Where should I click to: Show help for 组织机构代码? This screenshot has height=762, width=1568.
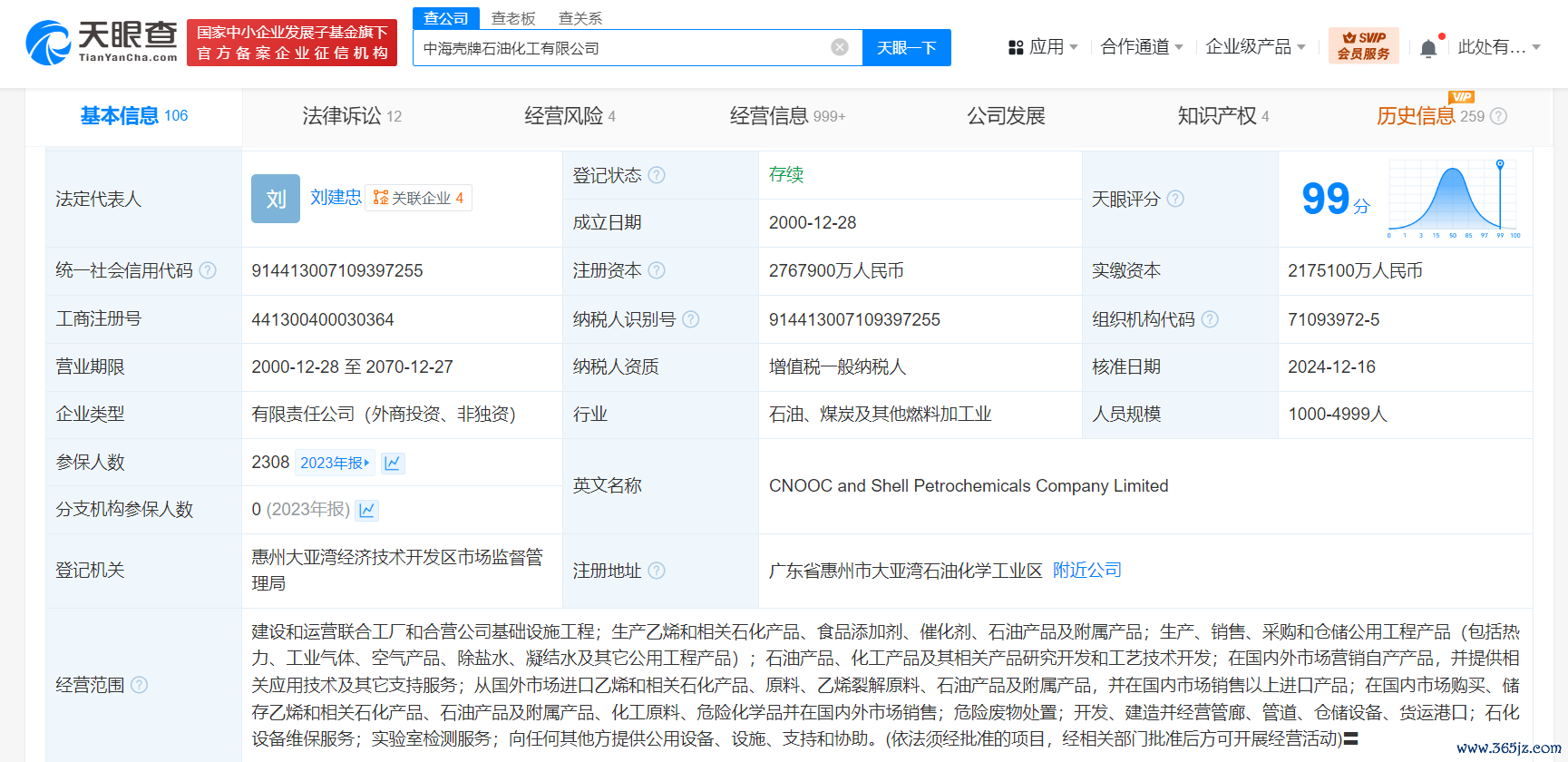click(x=1210, y=319)
